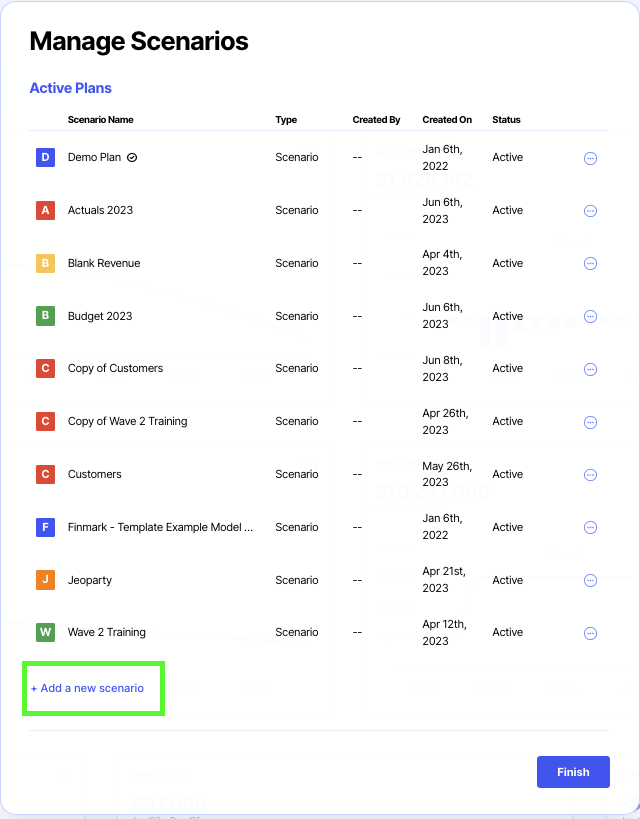Open the Finmark Template row options menu

(590, 528)
